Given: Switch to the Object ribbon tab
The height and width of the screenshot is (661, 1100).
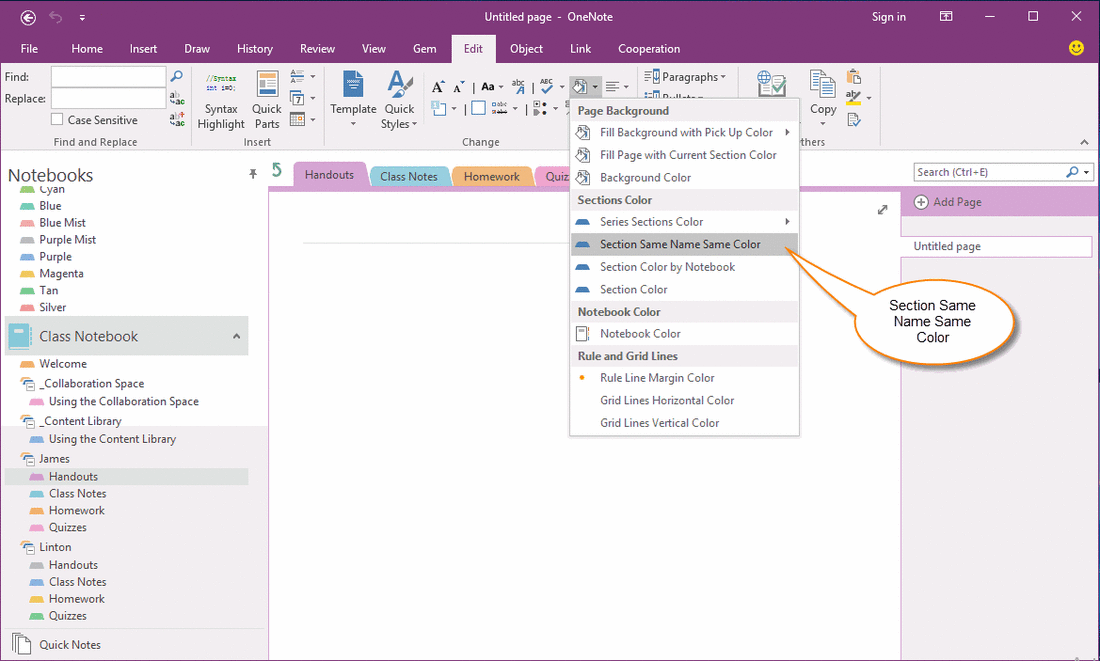Looking at the screenshot, I should coord(526,48).
